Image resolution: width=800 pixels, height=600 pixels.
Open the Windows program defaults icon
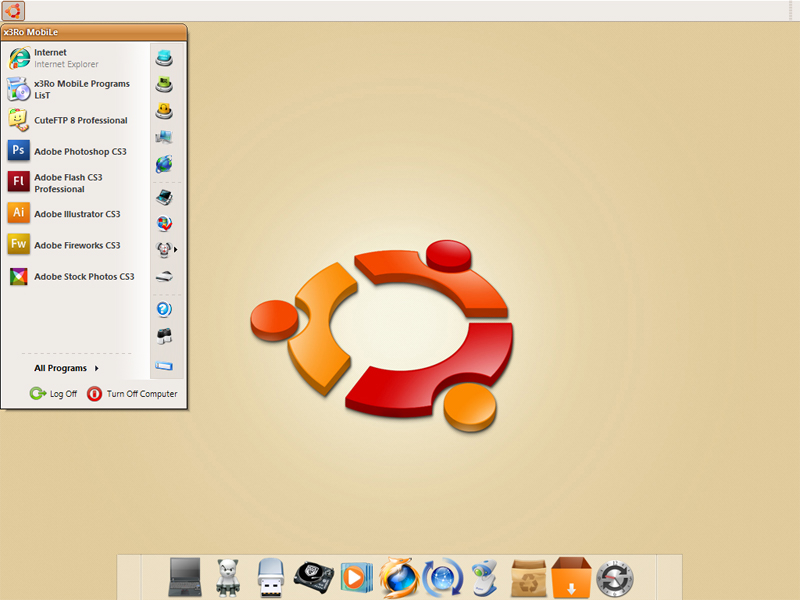pos(164,223)
